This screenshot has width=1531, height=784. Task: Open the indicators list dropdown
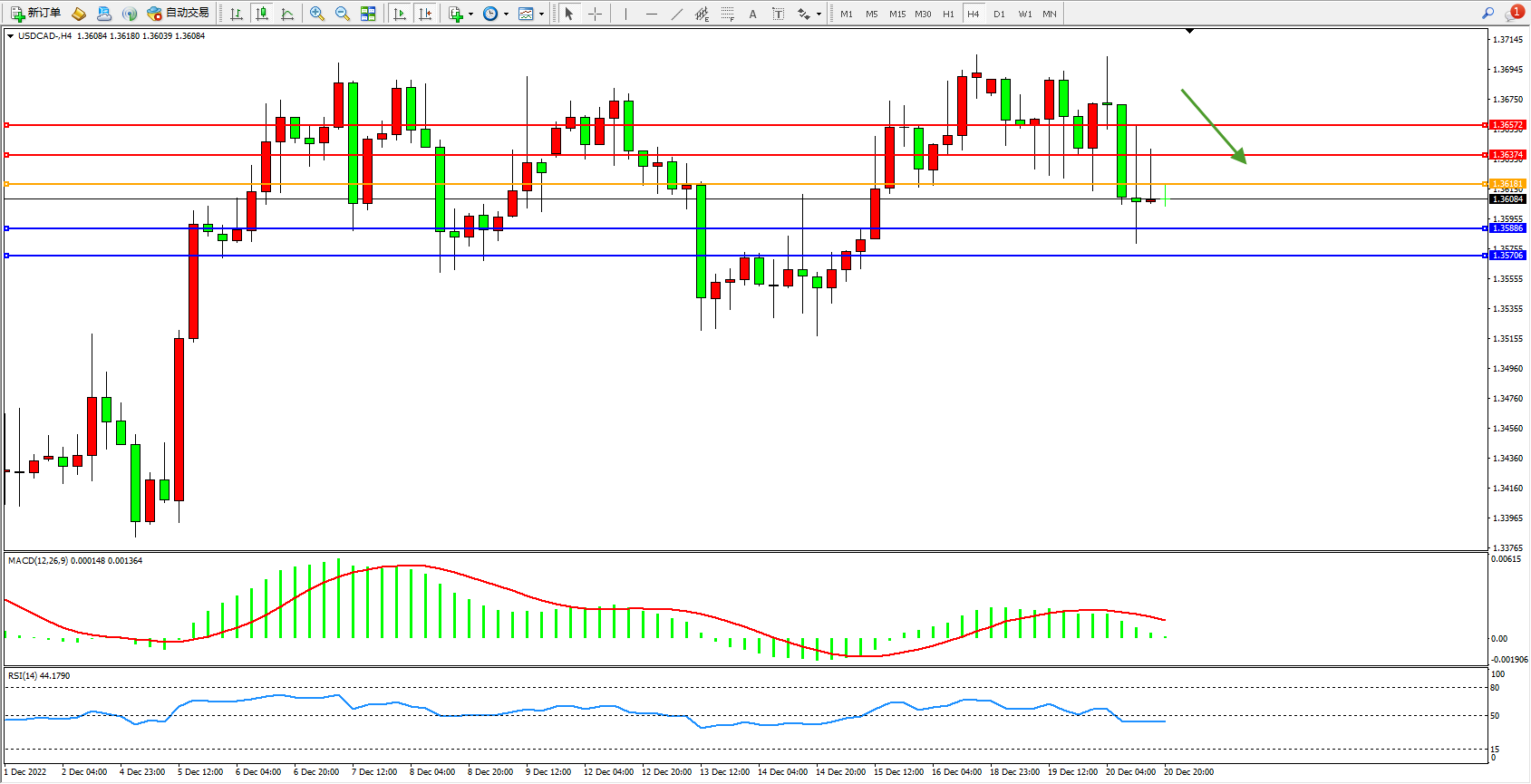click(x=460, y=14)
